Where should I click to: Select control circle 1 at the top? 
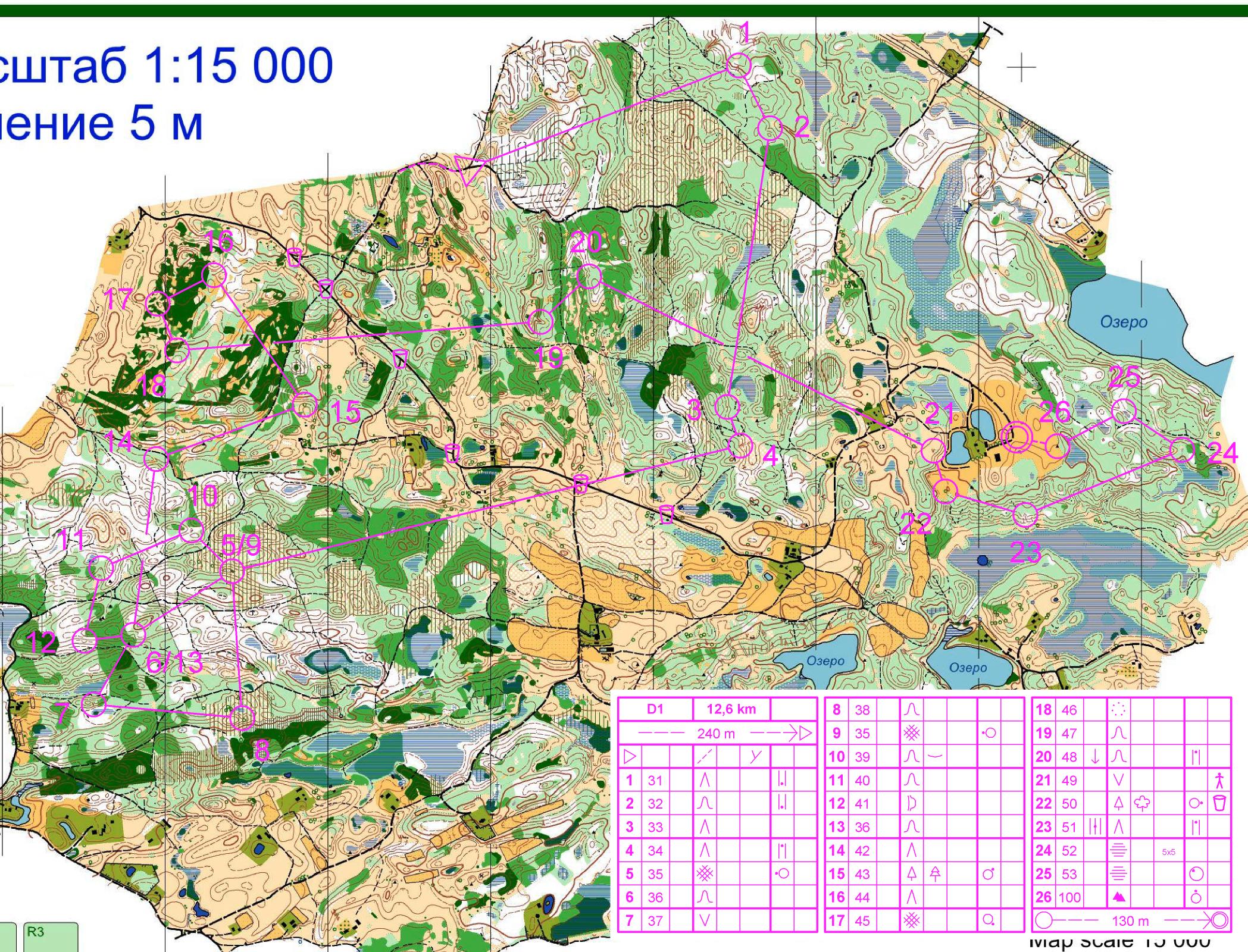(739, 65)
